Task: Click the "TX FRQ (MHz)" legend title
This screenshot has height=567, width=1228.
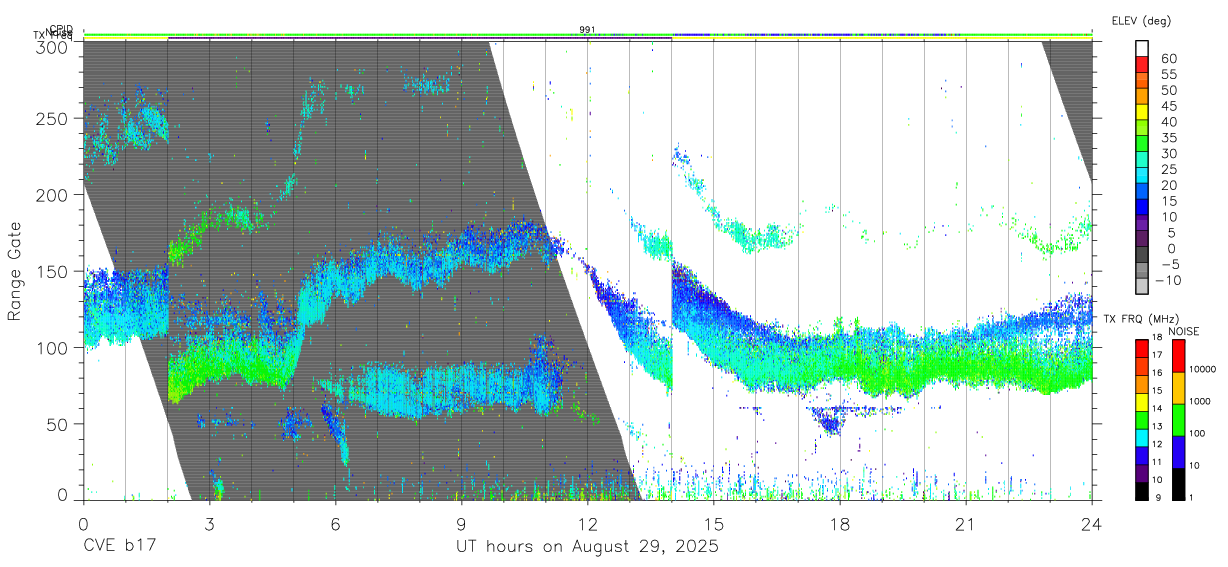Action: 1140,318
